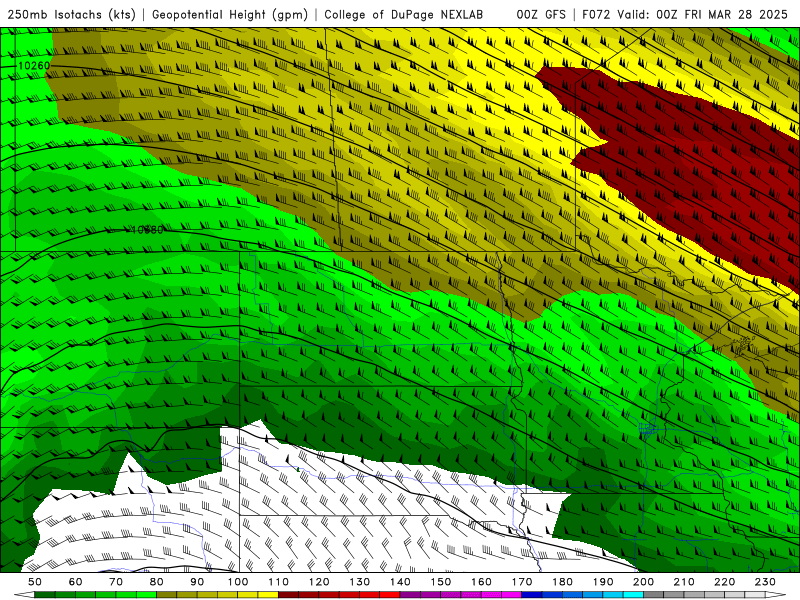Click the "00Z GFS" model run label
This screenshot has height=600, width=800.
pyautogui.click(x=541, y=14)
